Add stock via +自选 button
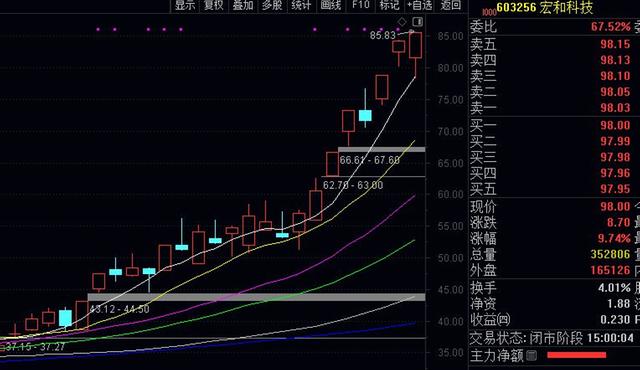 click(x=420, y=5)
